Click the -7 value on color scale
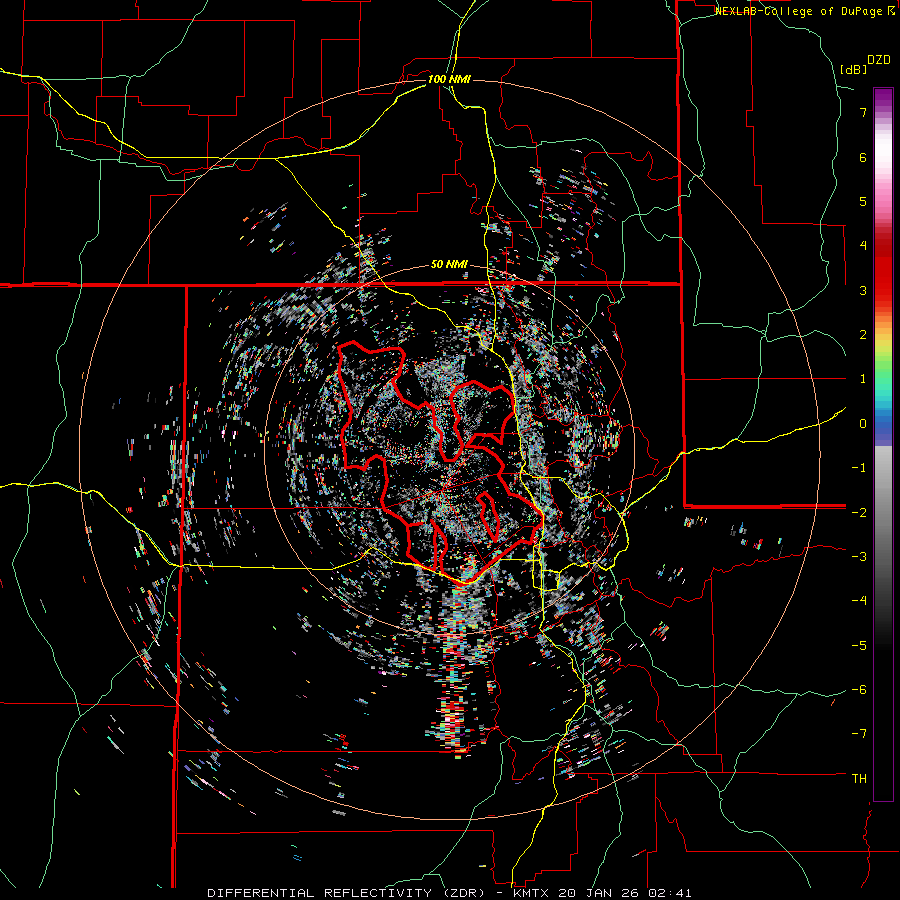This screenshot has height=900, width=900. tap(859, 734)
